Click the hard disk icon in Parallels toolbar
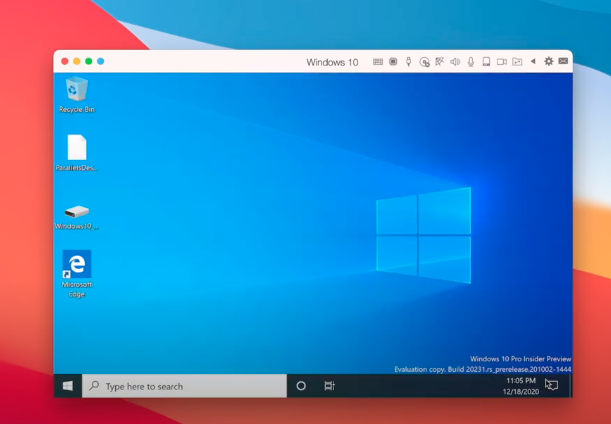Viewport: 611px width, 424px height. pyautogui.click(x=486, y=62)
